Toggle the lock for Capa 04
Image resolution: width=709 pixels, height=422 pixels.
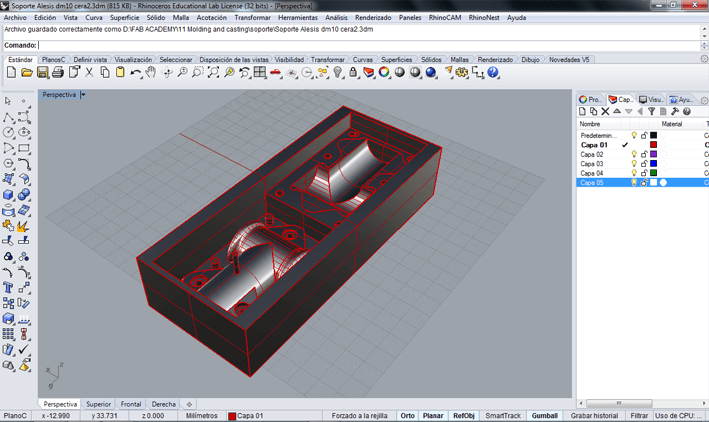[x=644, y=173]
